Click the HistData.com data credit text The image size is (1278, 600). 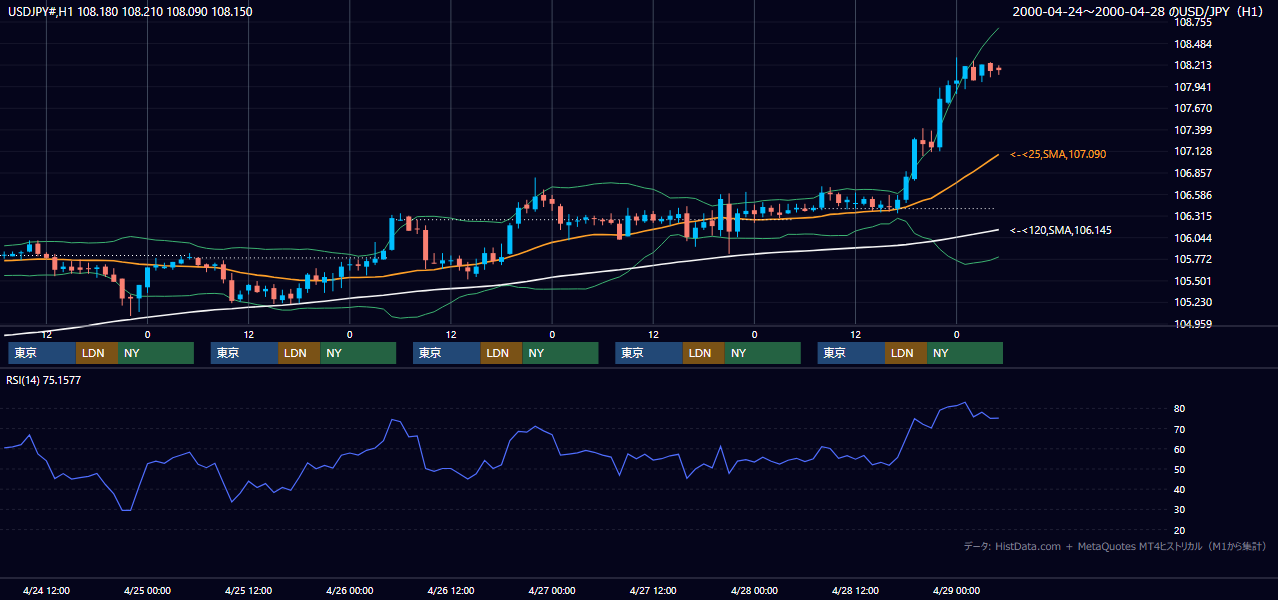point(1115,546)
